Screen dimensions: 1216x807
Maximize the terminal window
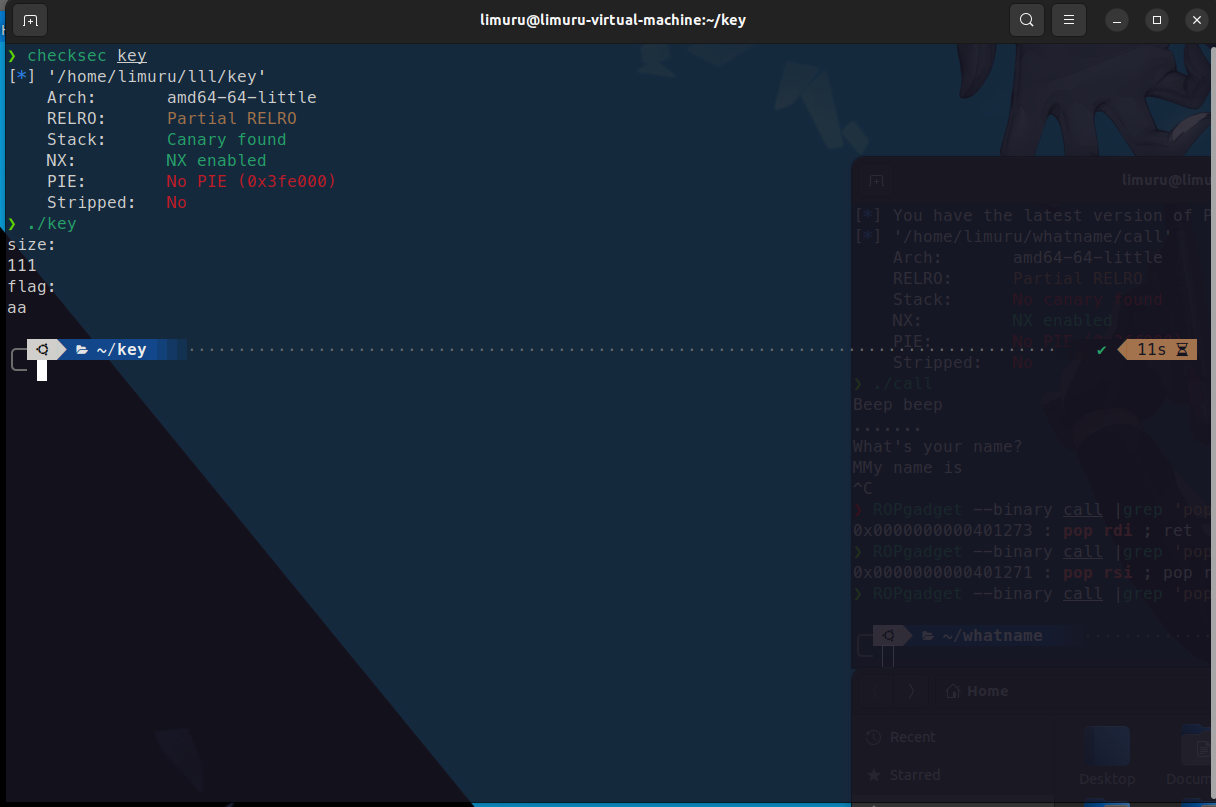[1157, 20]
